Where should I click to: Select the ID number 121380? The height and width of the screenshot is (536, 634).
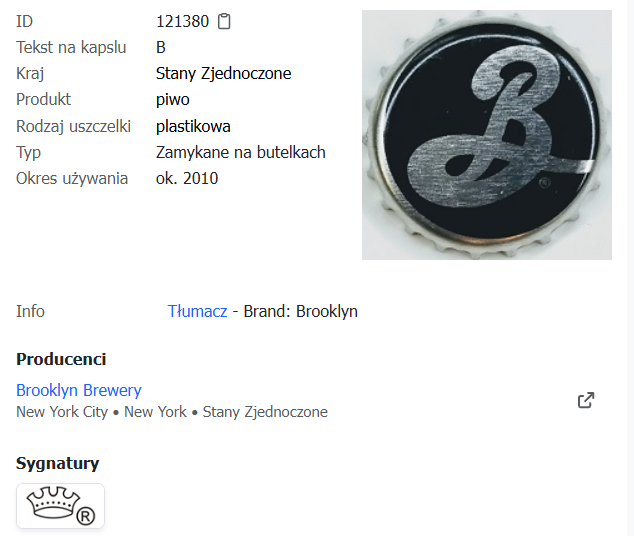[182, 21]
